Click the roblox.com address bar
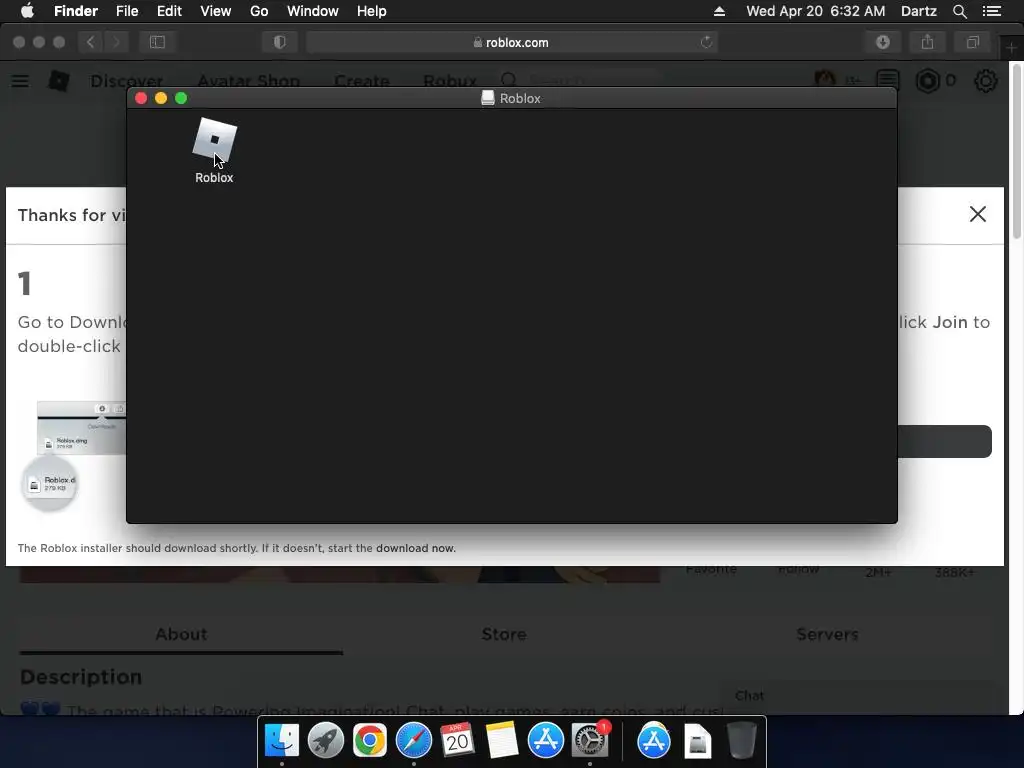This screenshot has height=768, width=1024. (511, 42)
